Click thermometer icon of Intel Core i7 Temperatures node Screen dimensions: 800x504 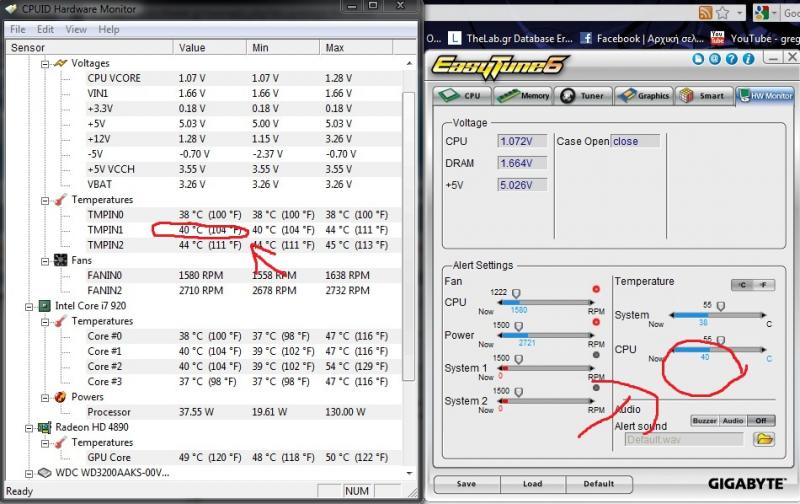tap(60, 321)
